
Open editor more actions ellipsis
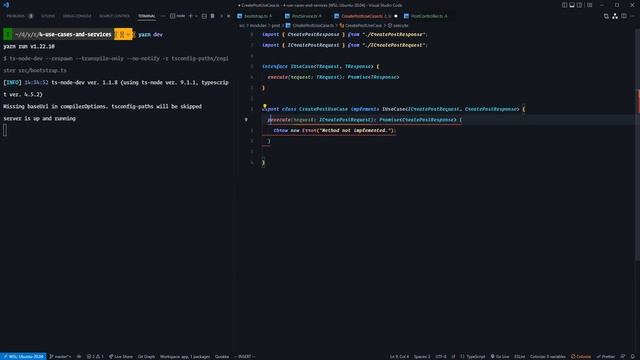[632, 16]
